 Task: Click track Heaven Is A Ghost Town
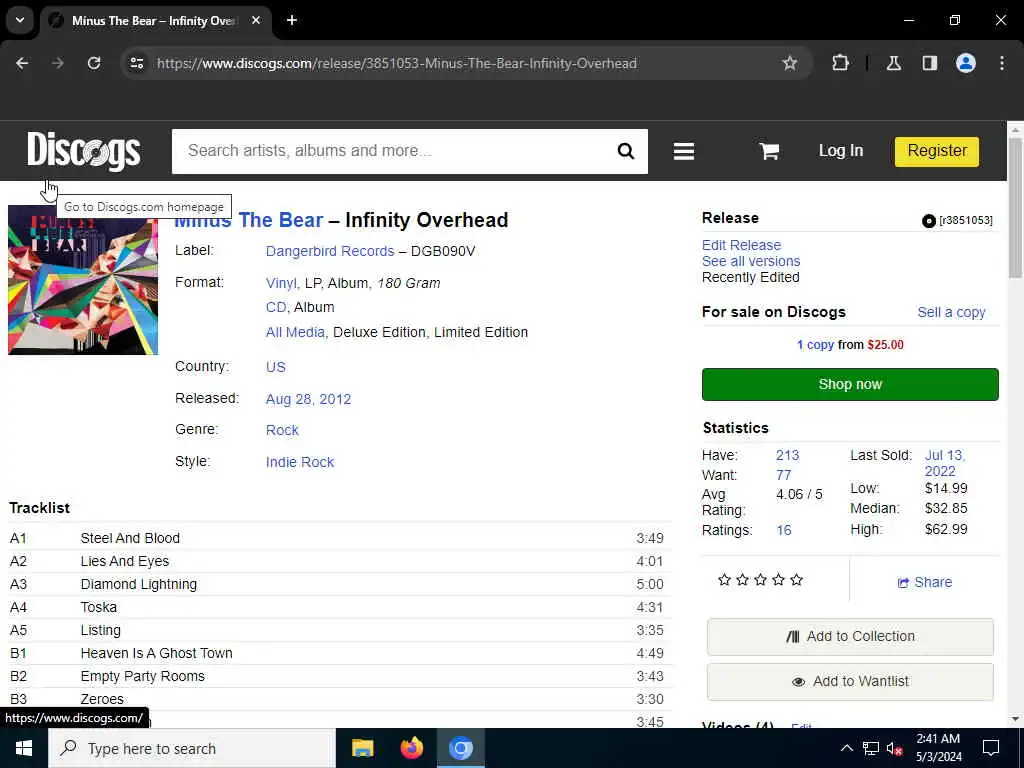[156, 653]
